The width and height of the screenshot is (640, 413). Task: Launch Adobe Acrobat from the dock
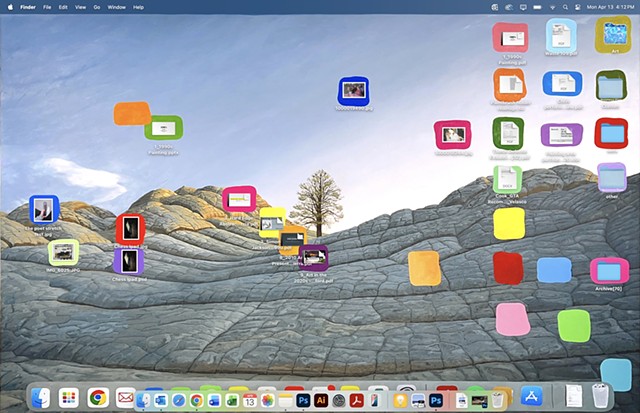(356, 401)
